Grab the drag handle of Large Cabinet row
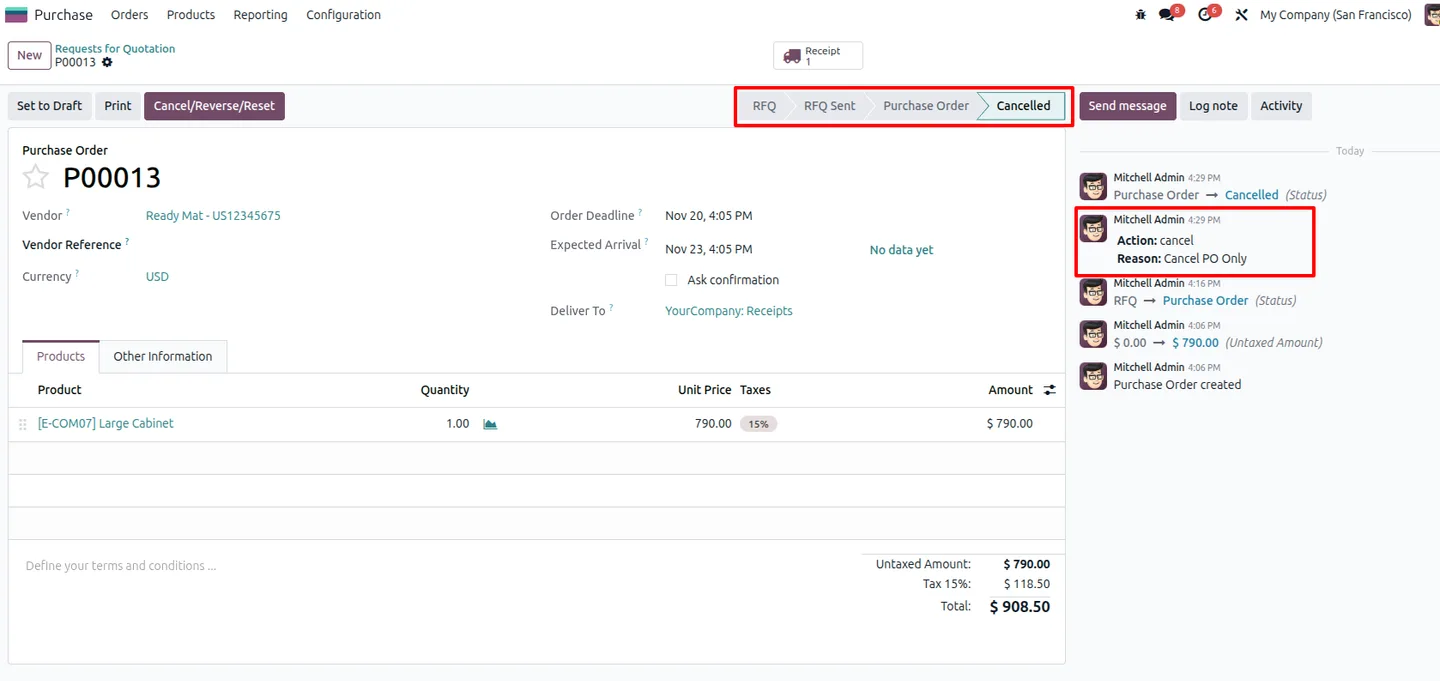Screen dimensions: 1440x681 23,424
